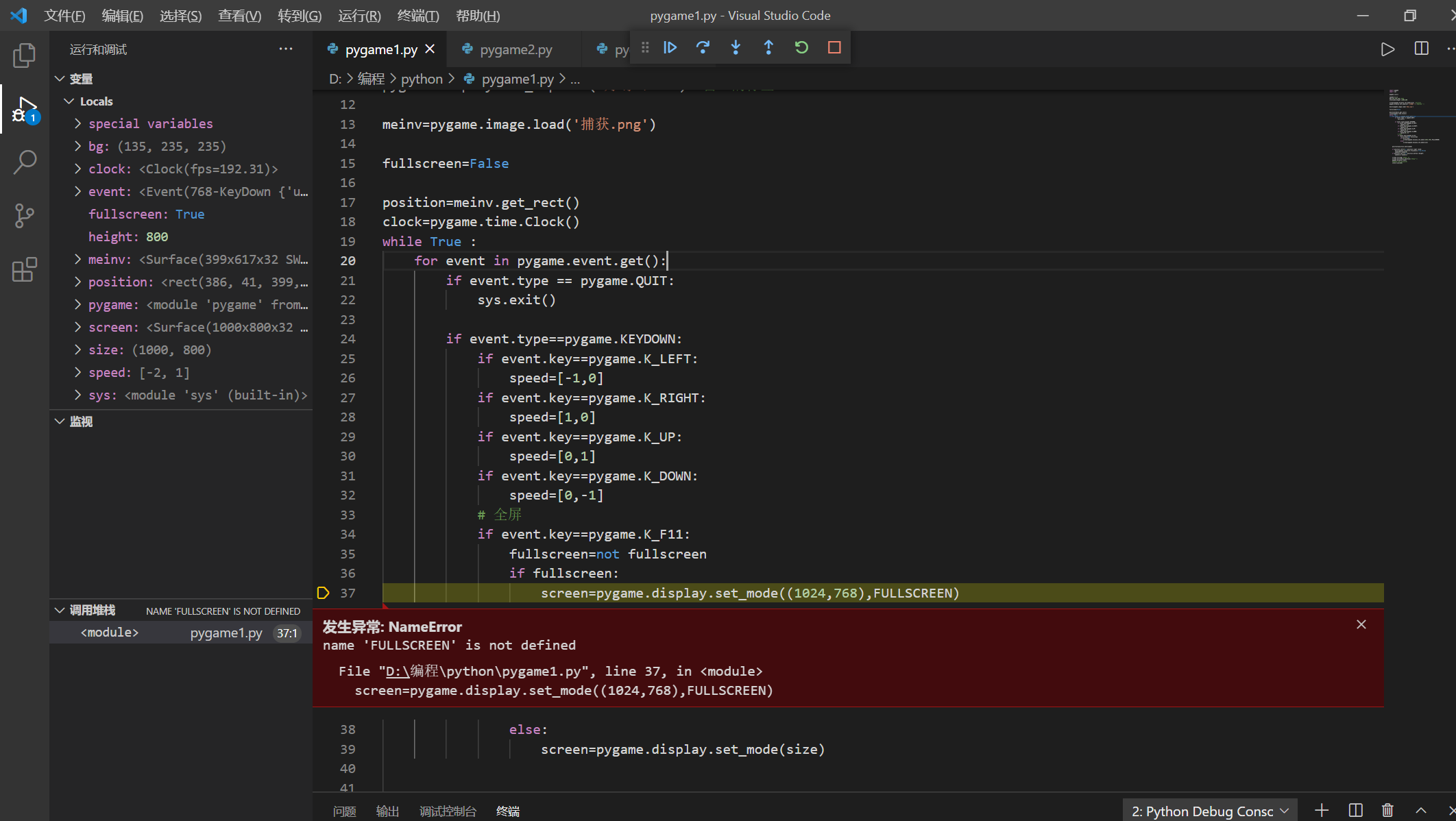Click 编程 folder in breadcrumb
Image resolution: width=1456 pixels, height=821 pixels.
[371, 79]
